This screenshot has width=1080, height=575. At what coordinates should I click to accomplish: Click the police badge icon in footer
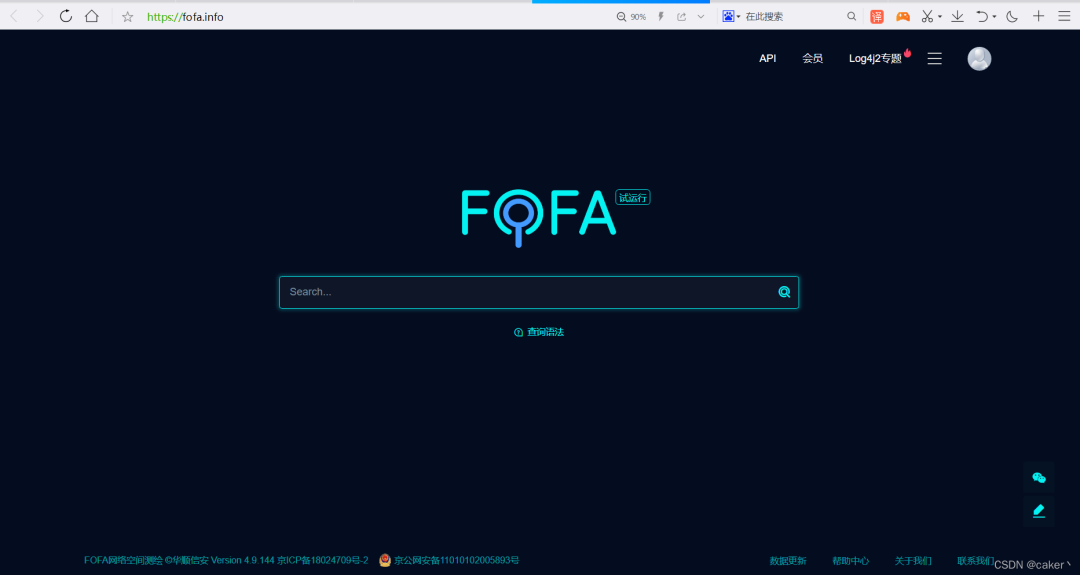point(385,561)
